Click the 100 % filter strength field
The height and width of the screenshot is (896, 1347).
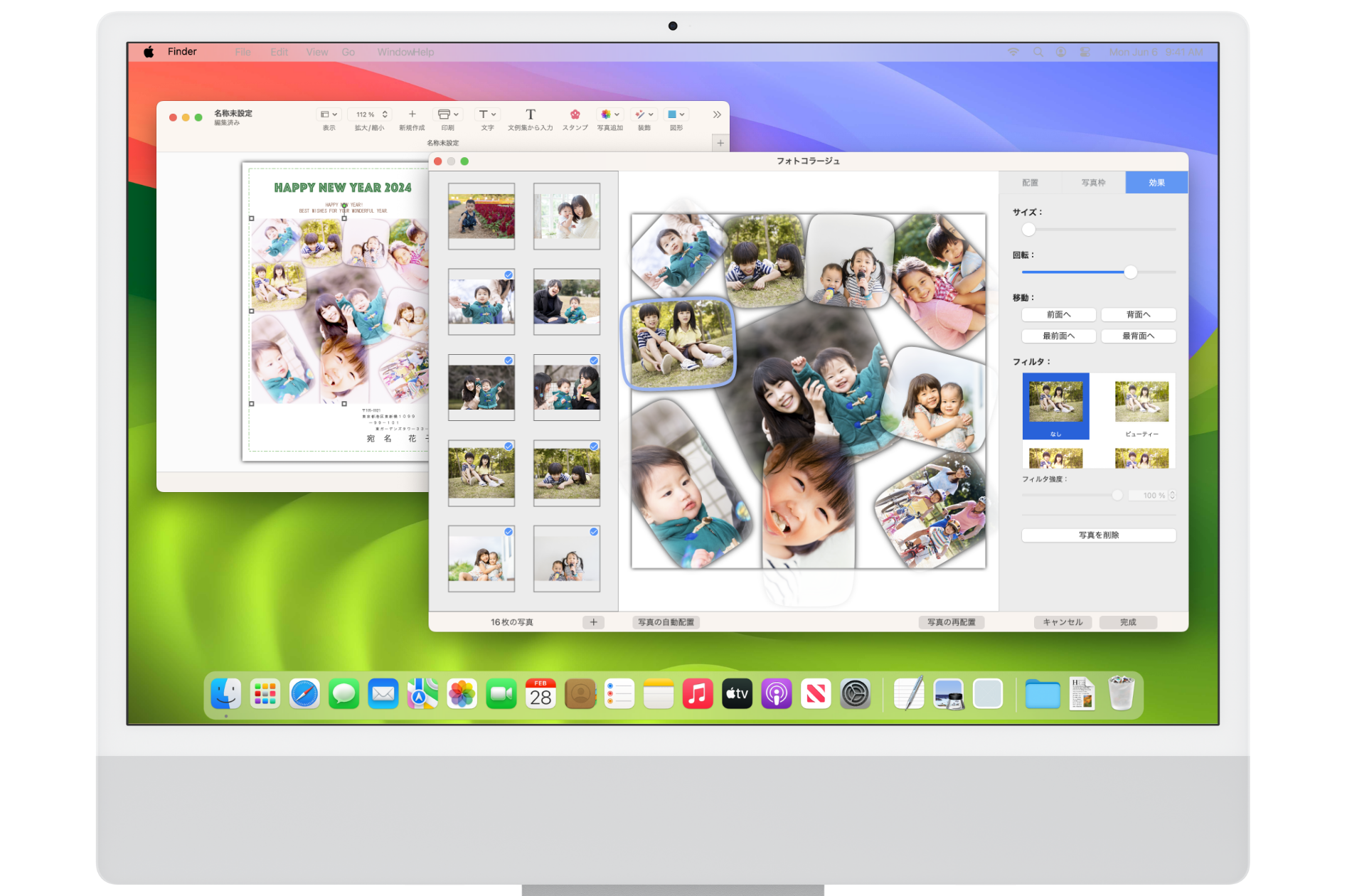pos(1148,495)
